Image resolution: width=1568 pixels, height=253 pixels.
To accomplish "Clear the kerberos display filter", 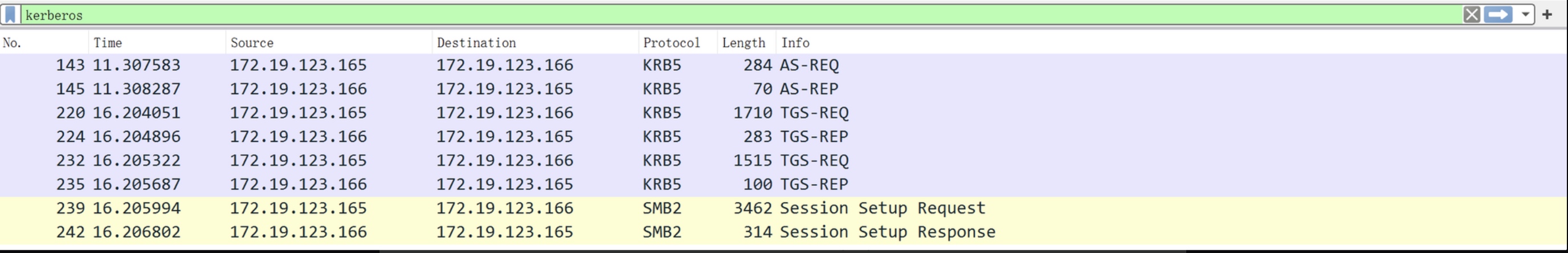I will tap(1471, 15).
